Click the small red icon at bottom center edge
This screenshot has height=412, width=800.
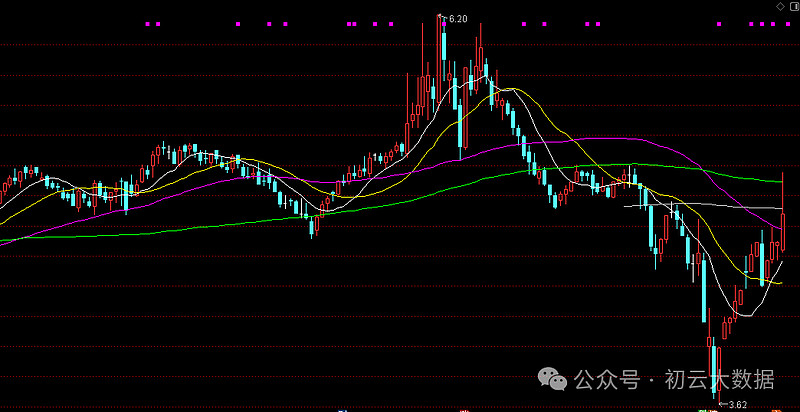pyautogui.click(x=466, y=409)
